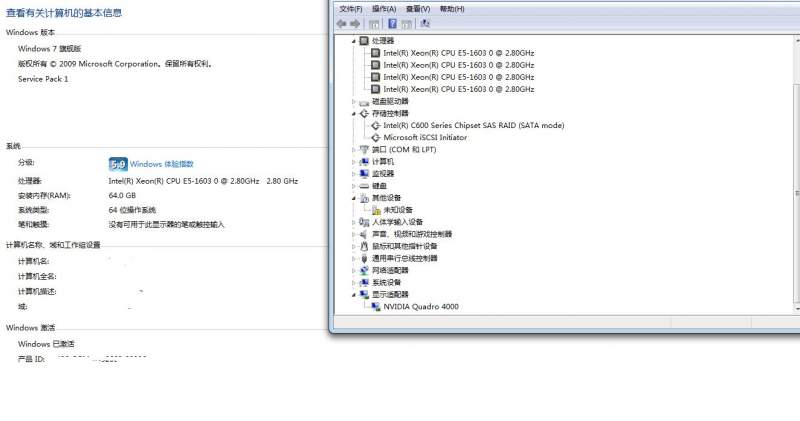Expand the 网络适配器 node

354,270
